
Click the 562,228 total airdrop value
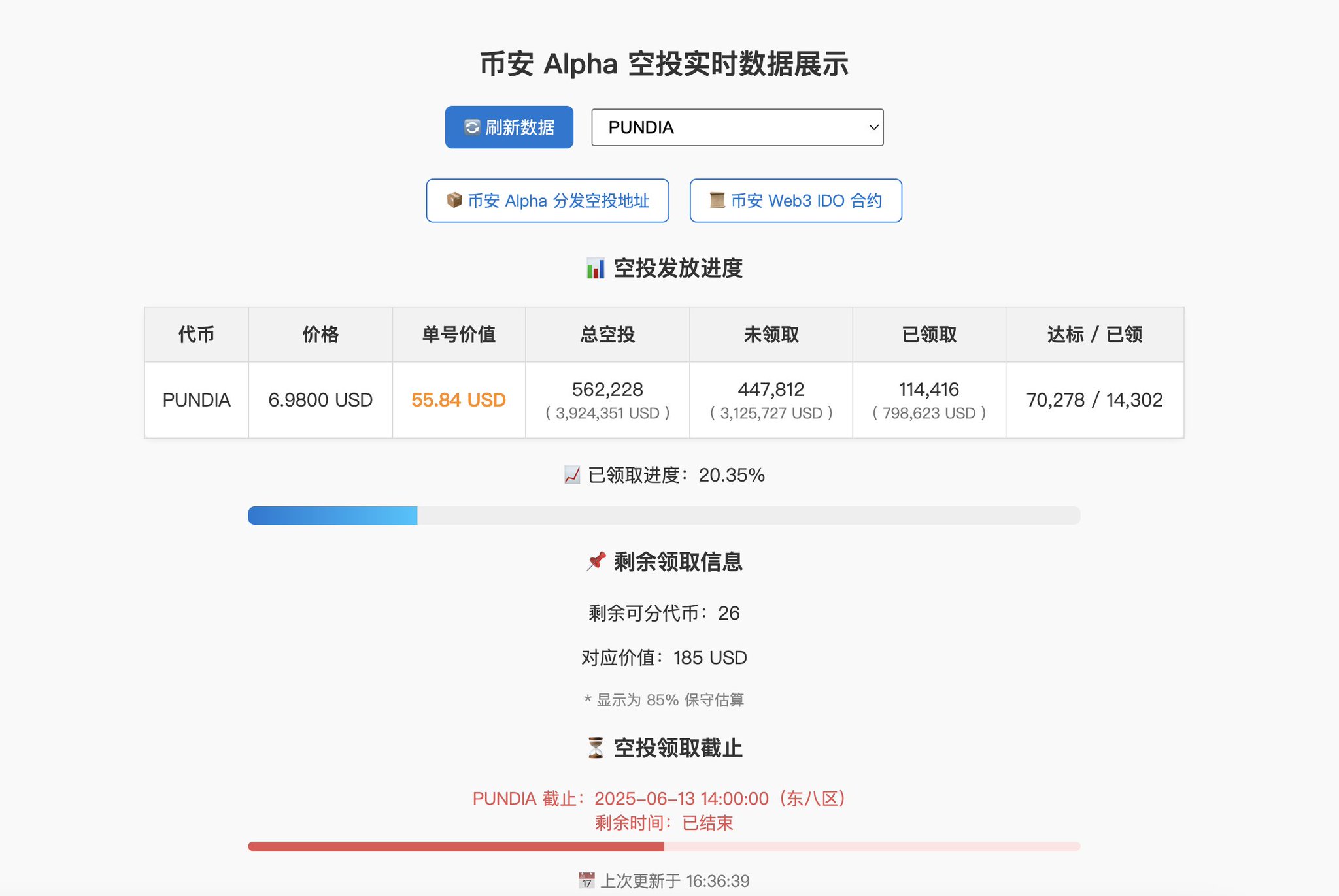tap(607, 390)
